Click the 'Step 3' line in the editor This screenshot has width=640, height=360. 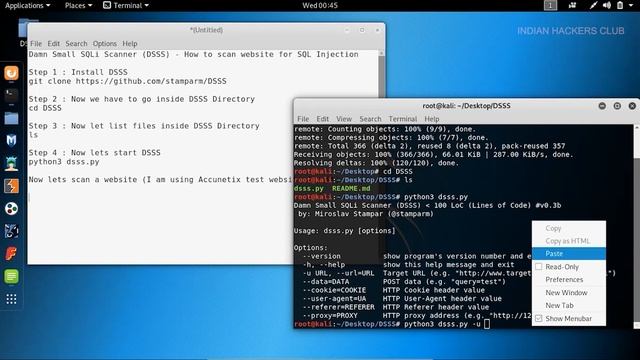[x=144, y=126]
